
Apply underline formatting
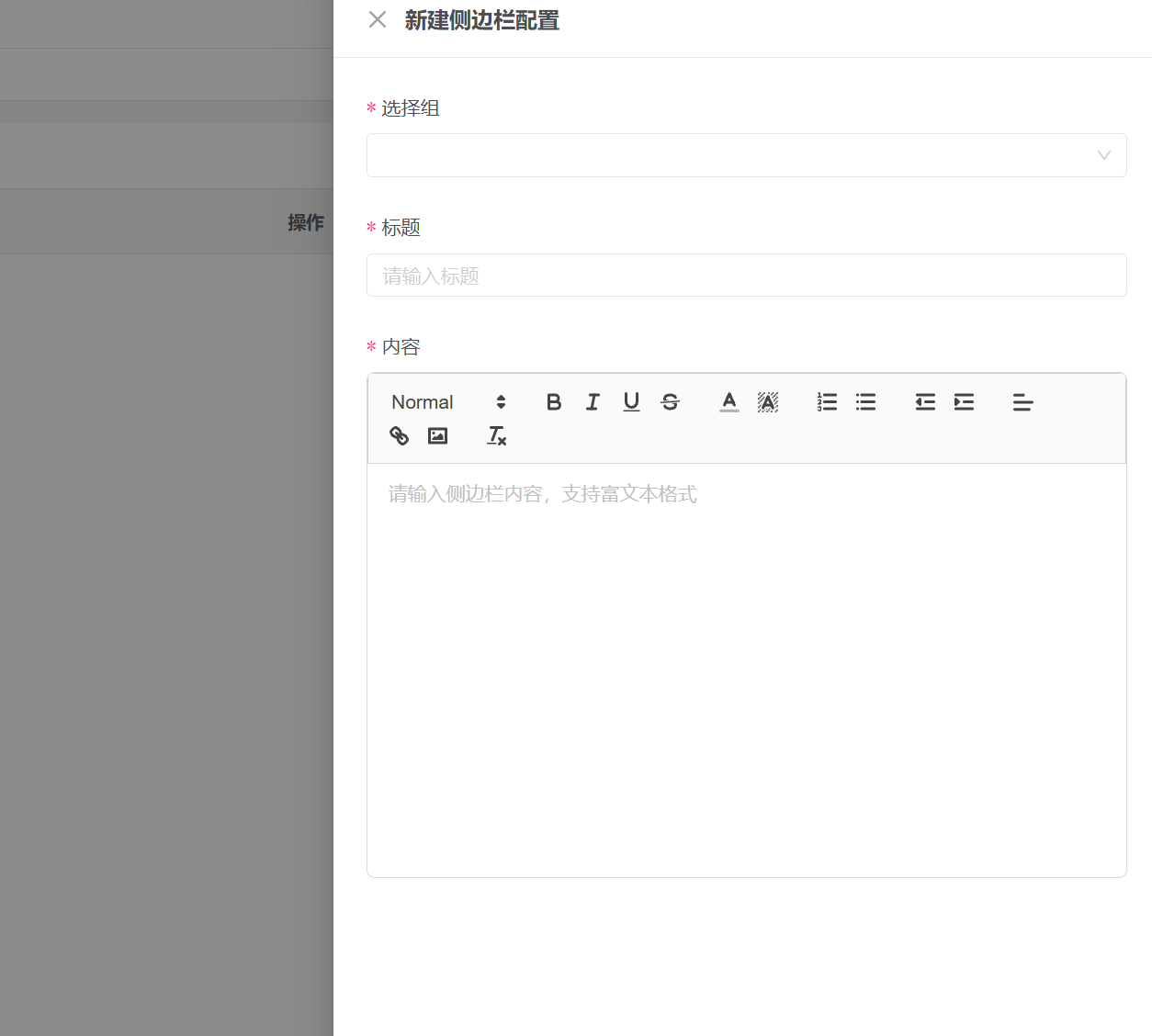631,401
